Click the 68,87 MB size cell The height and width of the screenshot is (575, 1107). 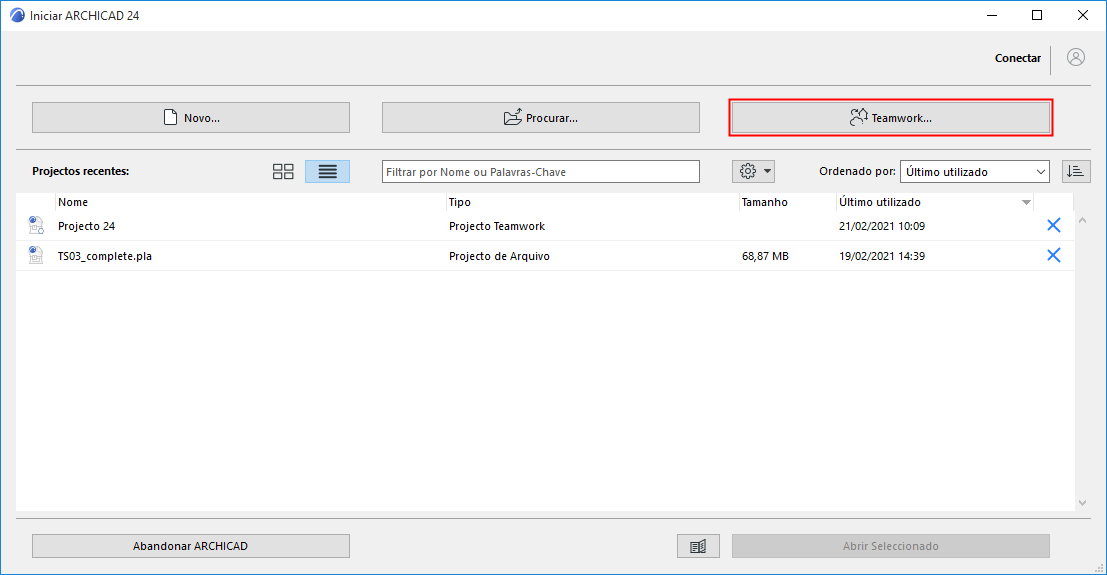tap(765, 256)
